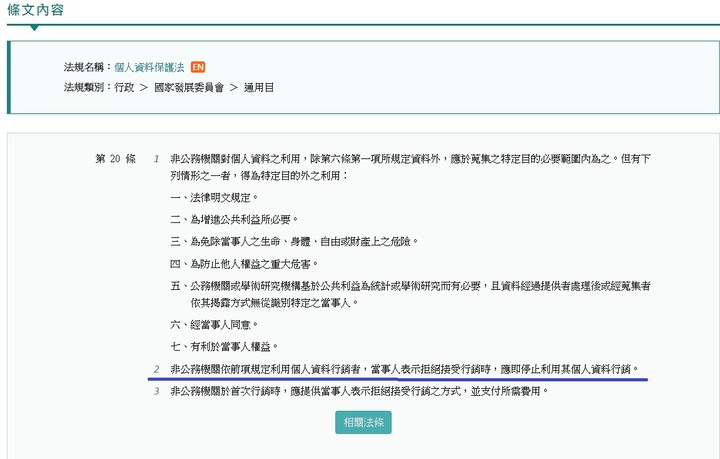Click the orange EN English version badge
This screenshot has height=459, width=720.
(198, 67)
